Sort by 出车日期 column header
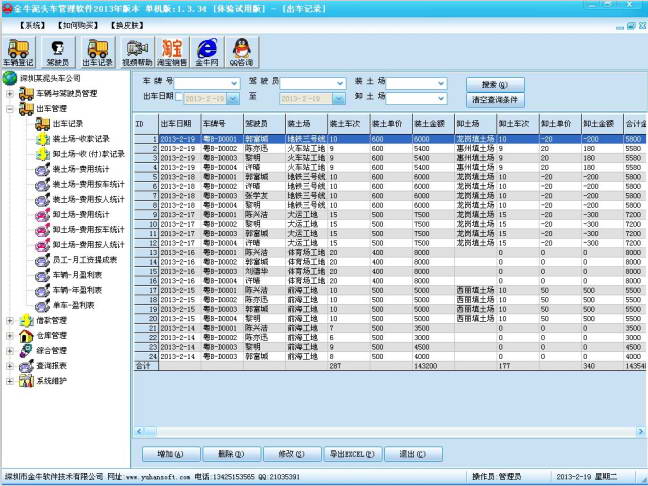Viewport: 648px width, 486px height. [x=180, y=124]
